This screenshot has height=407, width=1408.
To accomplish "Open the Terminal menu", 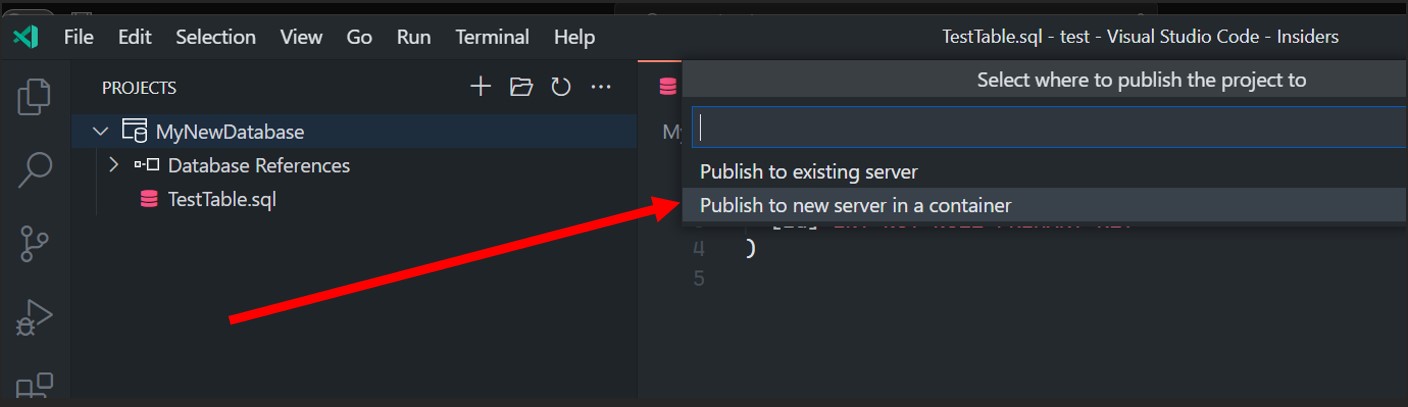I will click(491, 37).
